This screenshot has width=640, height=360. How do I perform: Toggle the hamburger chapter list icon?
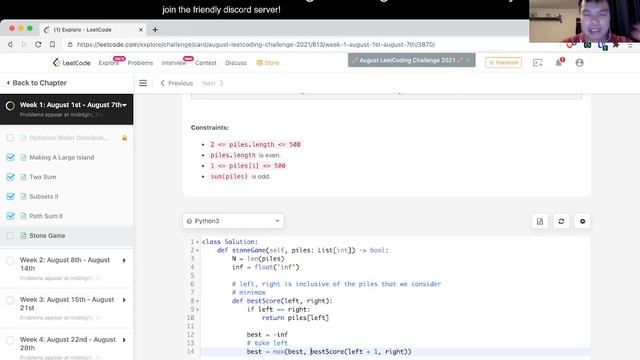pyautogui.click(x=143, y=83)
